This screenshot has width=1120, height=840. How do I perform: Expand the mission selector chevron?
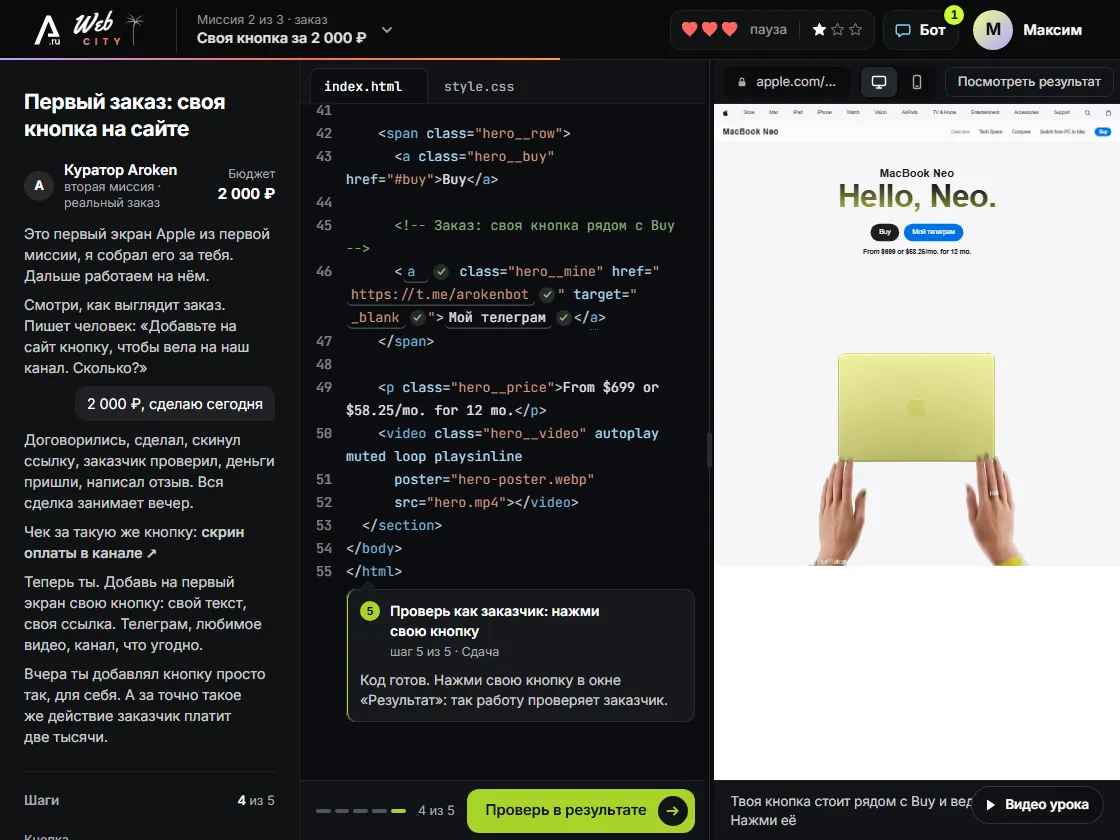[387, 30]
